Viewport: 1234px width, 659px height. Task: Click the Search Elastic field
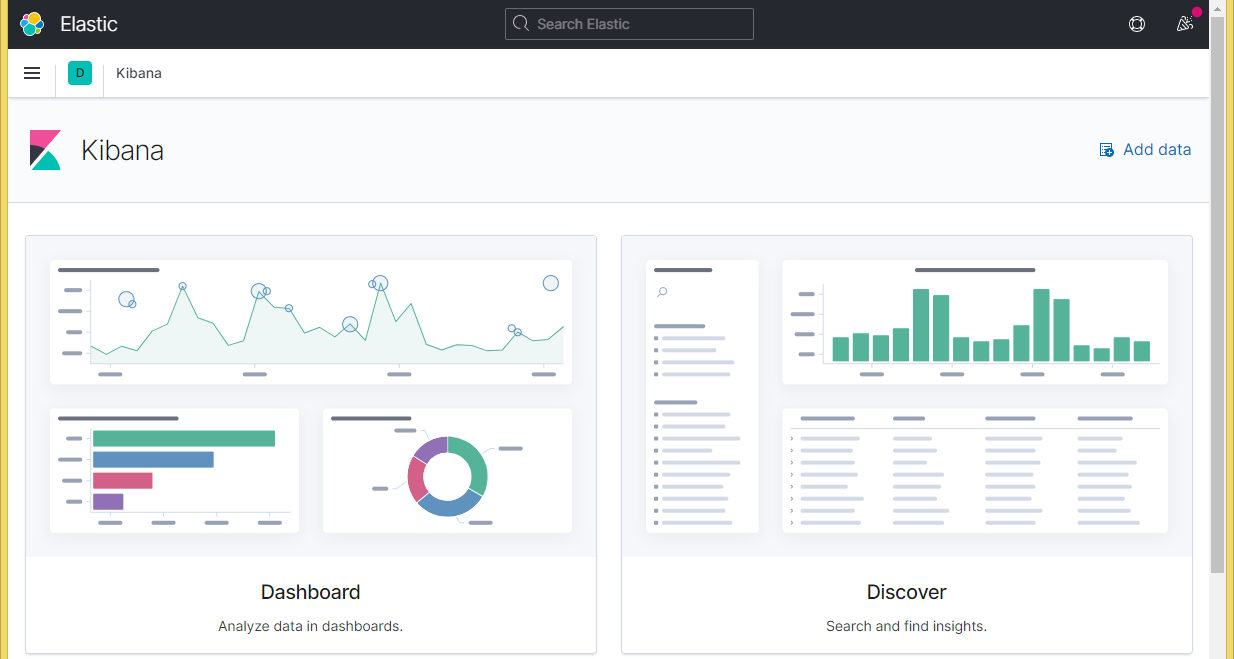point(629,24)
